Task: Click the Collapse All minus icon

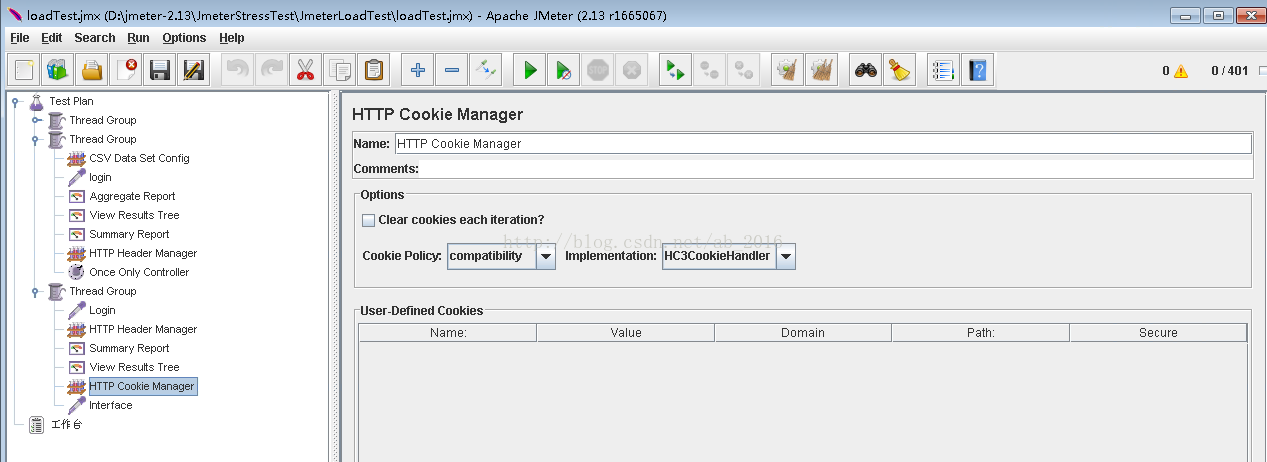Action: (x=451, y=70)
